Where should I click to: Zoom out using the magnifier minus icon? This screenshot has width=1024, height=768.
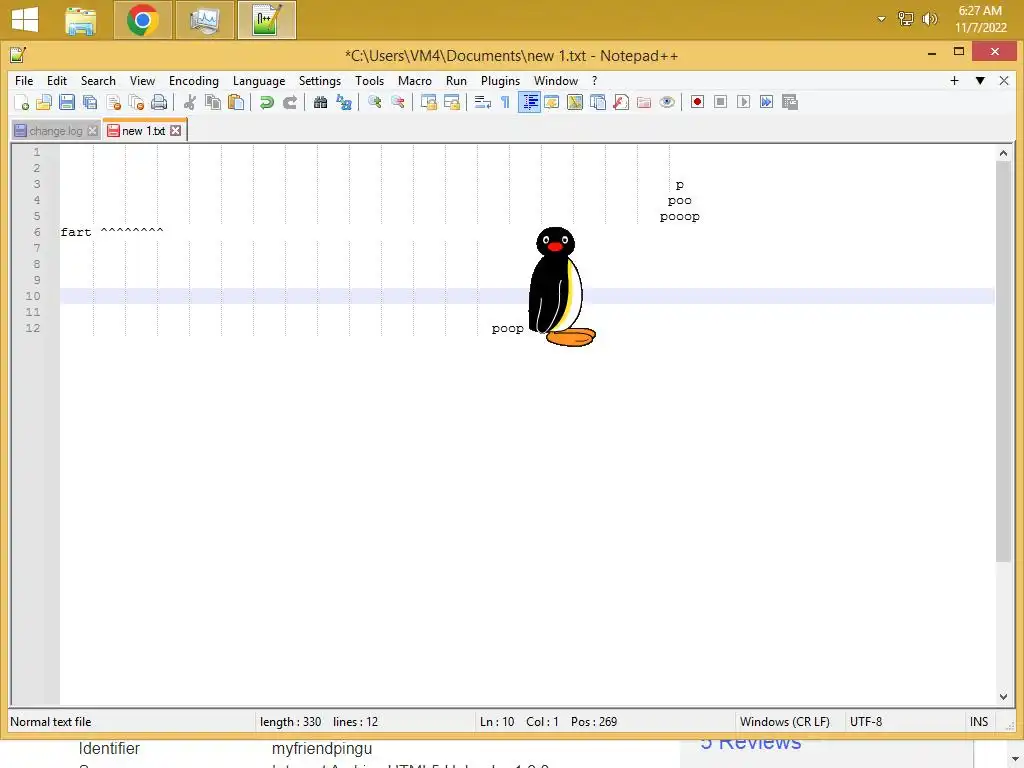[x=397, y=102]
